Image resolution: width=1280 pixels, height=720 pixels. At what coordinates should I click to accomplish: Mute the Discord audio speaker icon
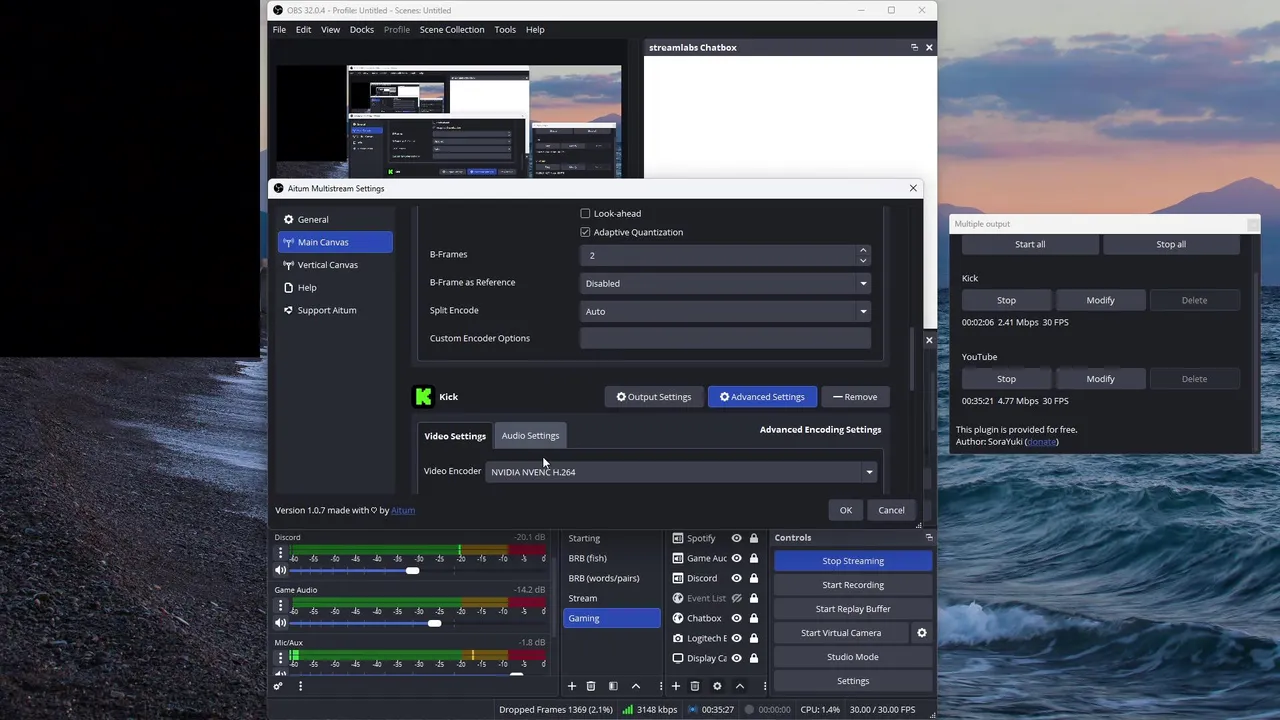click(280, 570)
